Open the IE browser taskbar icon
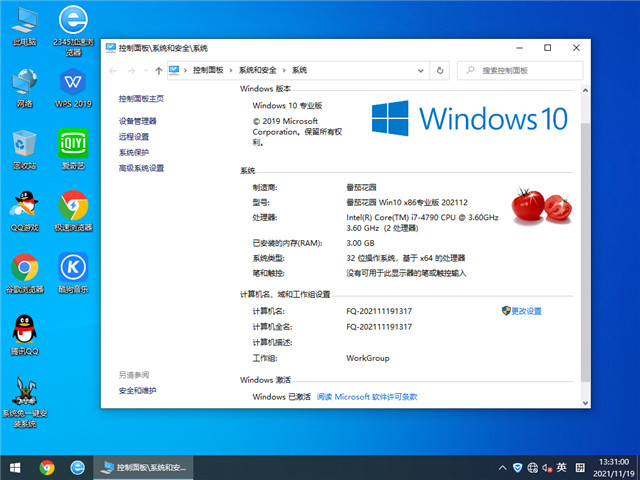 coord(77,468)
